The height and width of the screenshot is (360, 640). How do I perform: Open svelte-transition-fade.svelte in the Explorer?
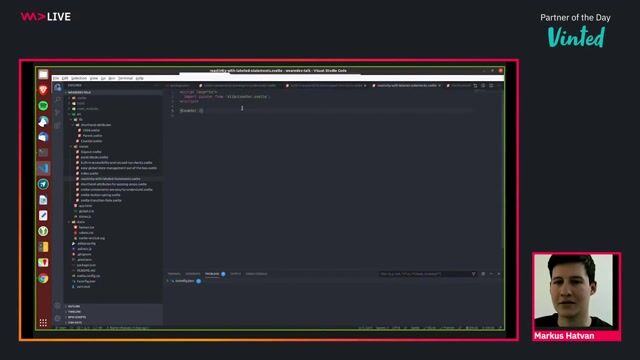(x=101, y=200)
